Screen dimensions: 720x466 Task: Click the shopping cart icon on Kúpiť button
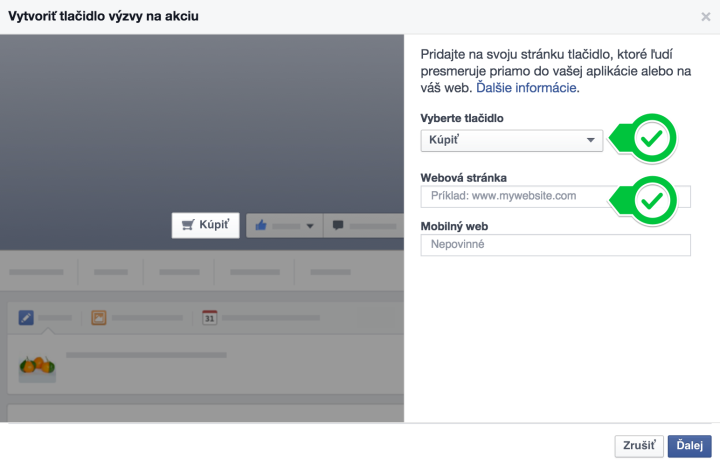(x=188, y=225)
